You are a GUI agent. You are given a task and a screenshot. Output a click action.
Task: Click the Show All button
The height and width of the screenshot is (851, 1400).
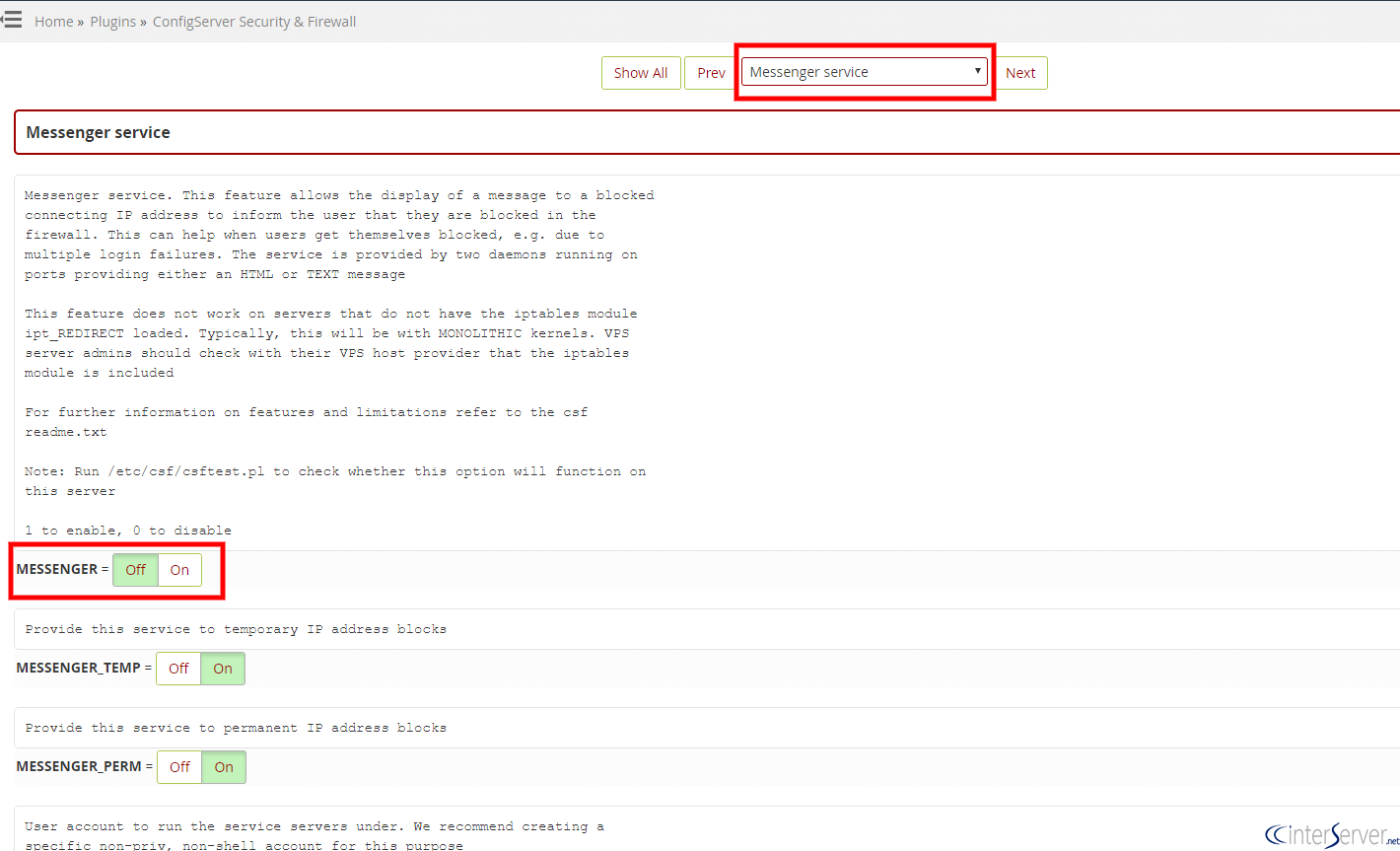coord(641,73)
